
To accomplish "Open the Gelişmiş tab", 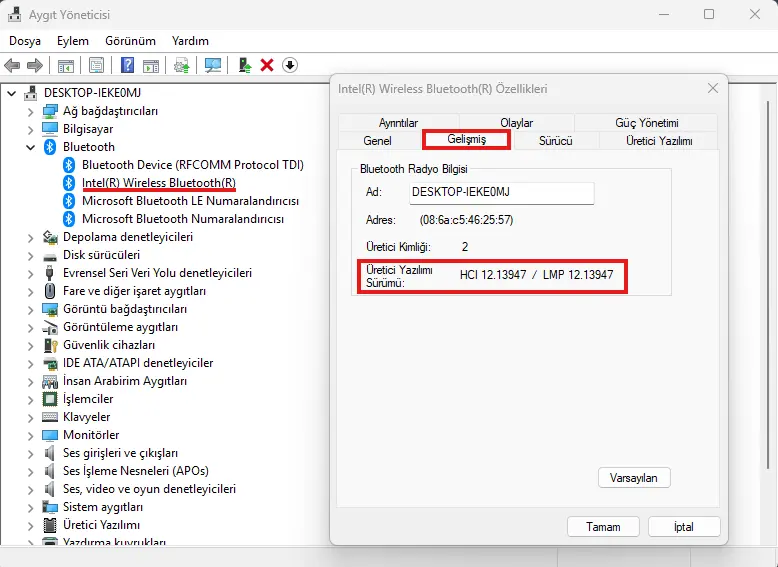I will point(466,139).
